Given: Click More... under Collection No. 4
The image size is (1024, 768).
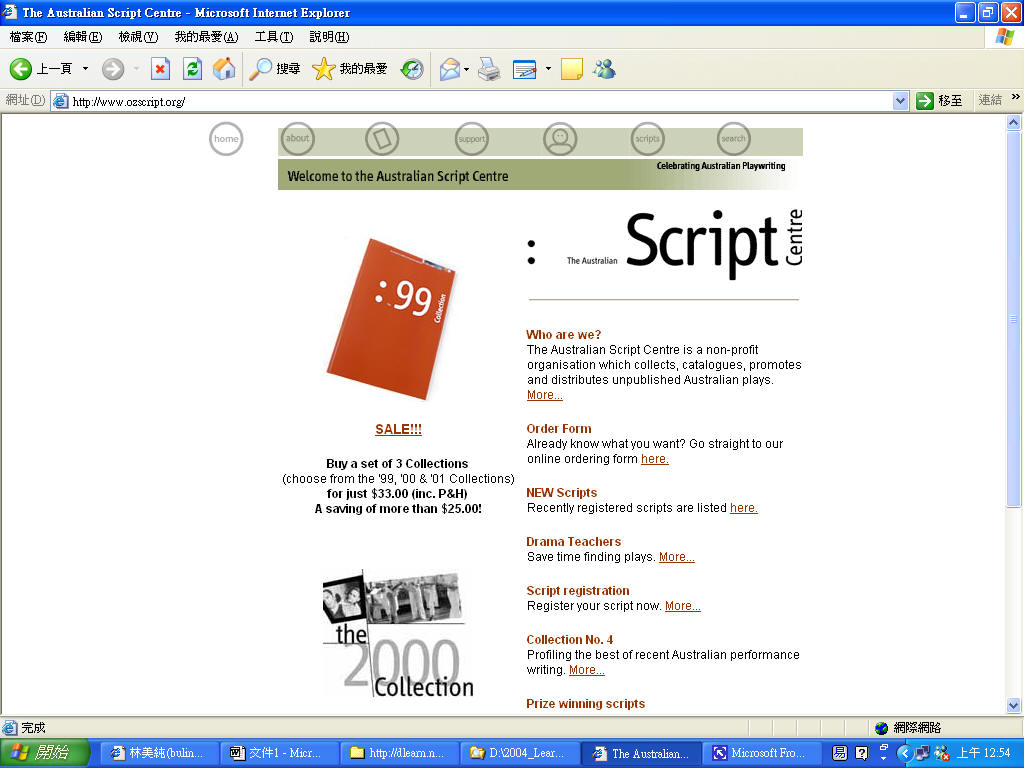Looking at the screenshot, I should 586,670.
